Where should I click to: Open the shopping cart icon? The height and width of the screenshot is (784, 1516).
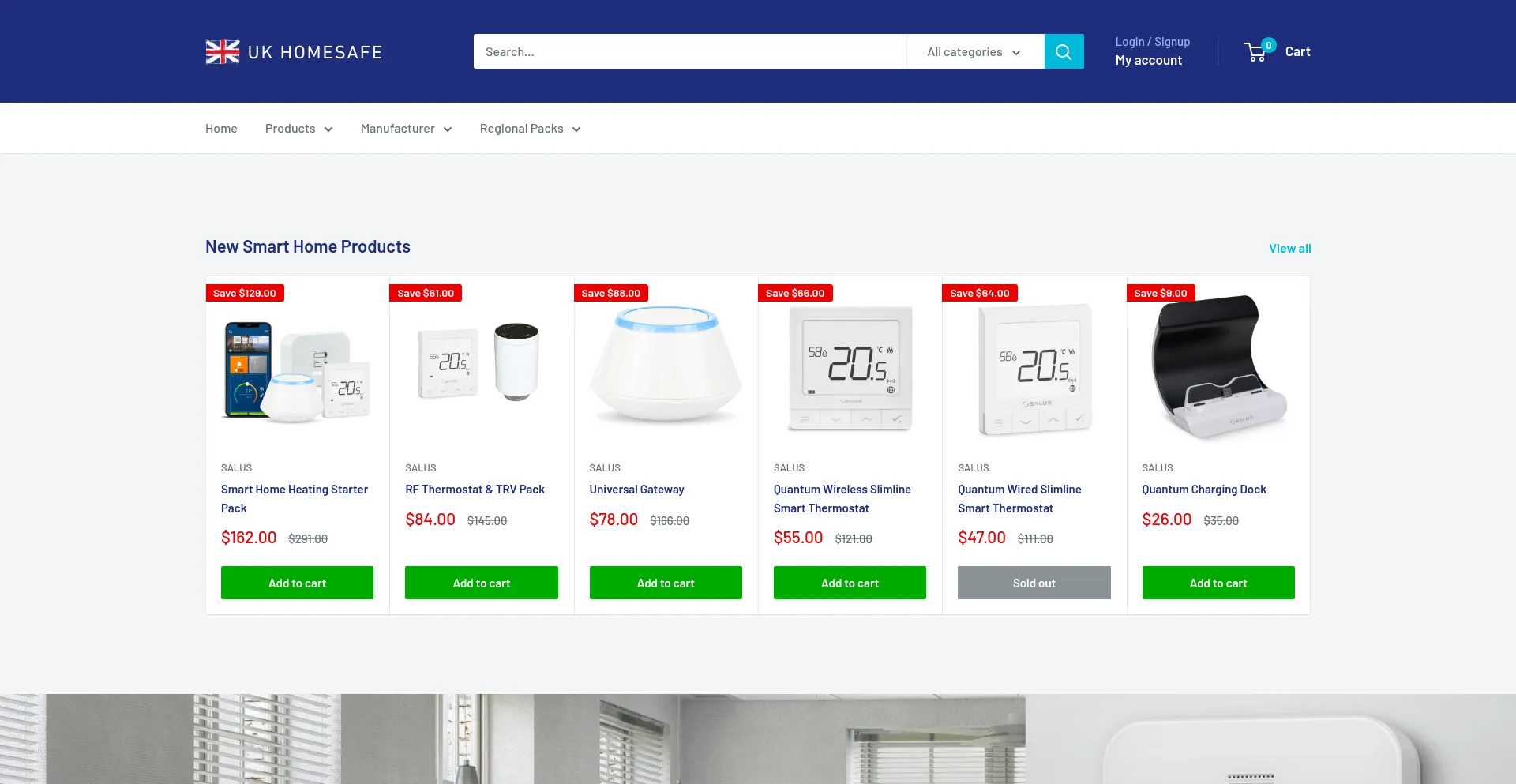1256,52
